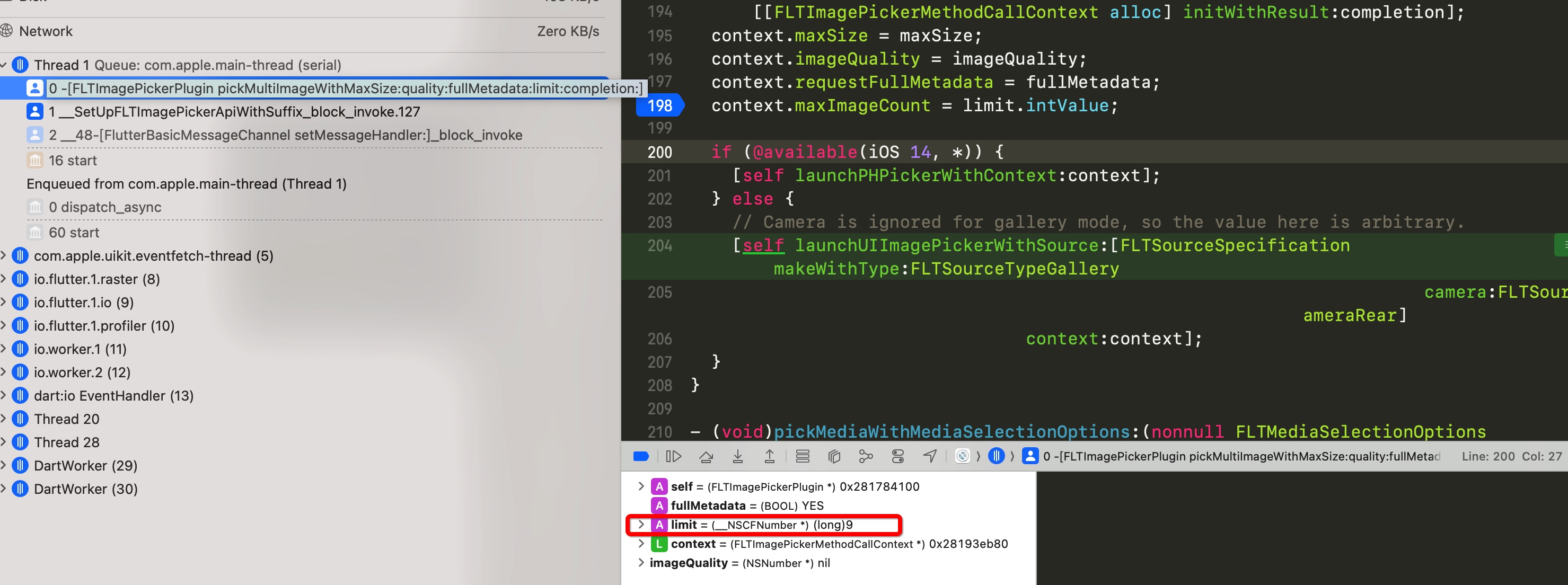Click Line: 200 Col: 27 position indicator
Image resolution: width=1568 pixels, height=585 pixels.
pyautogui.click(x=1511, y=456)
